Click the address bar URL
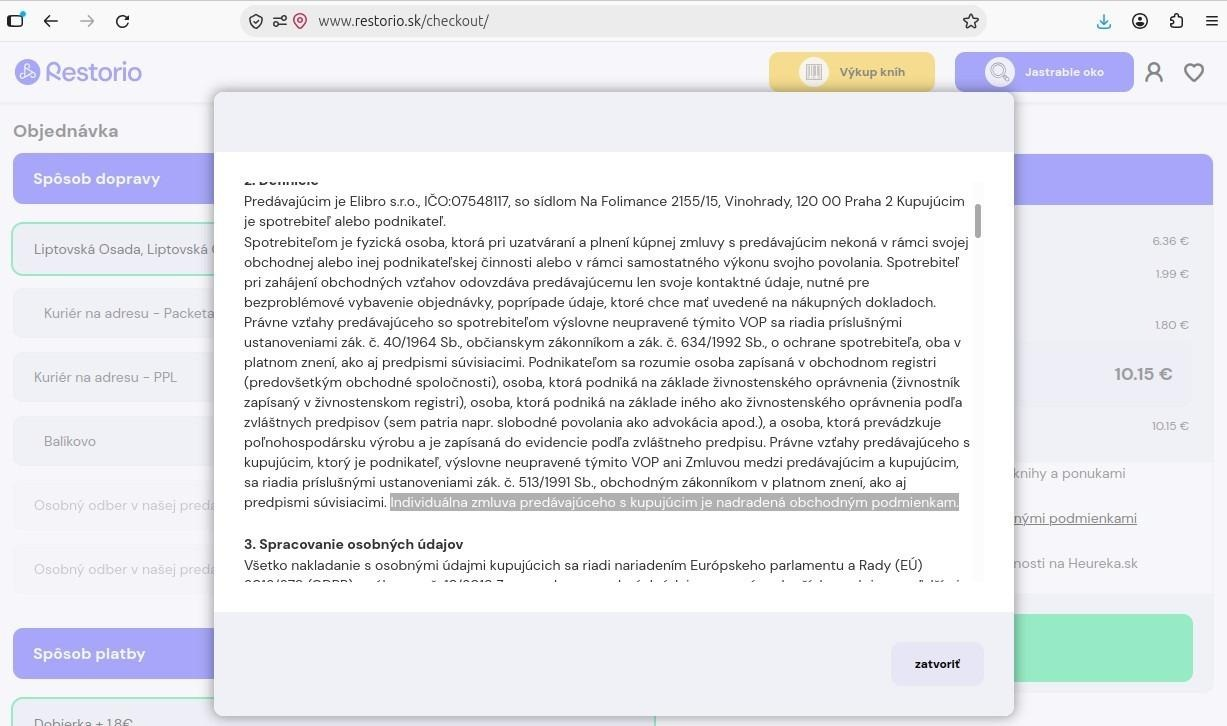The image size is (1227, 726). point(403,21)
